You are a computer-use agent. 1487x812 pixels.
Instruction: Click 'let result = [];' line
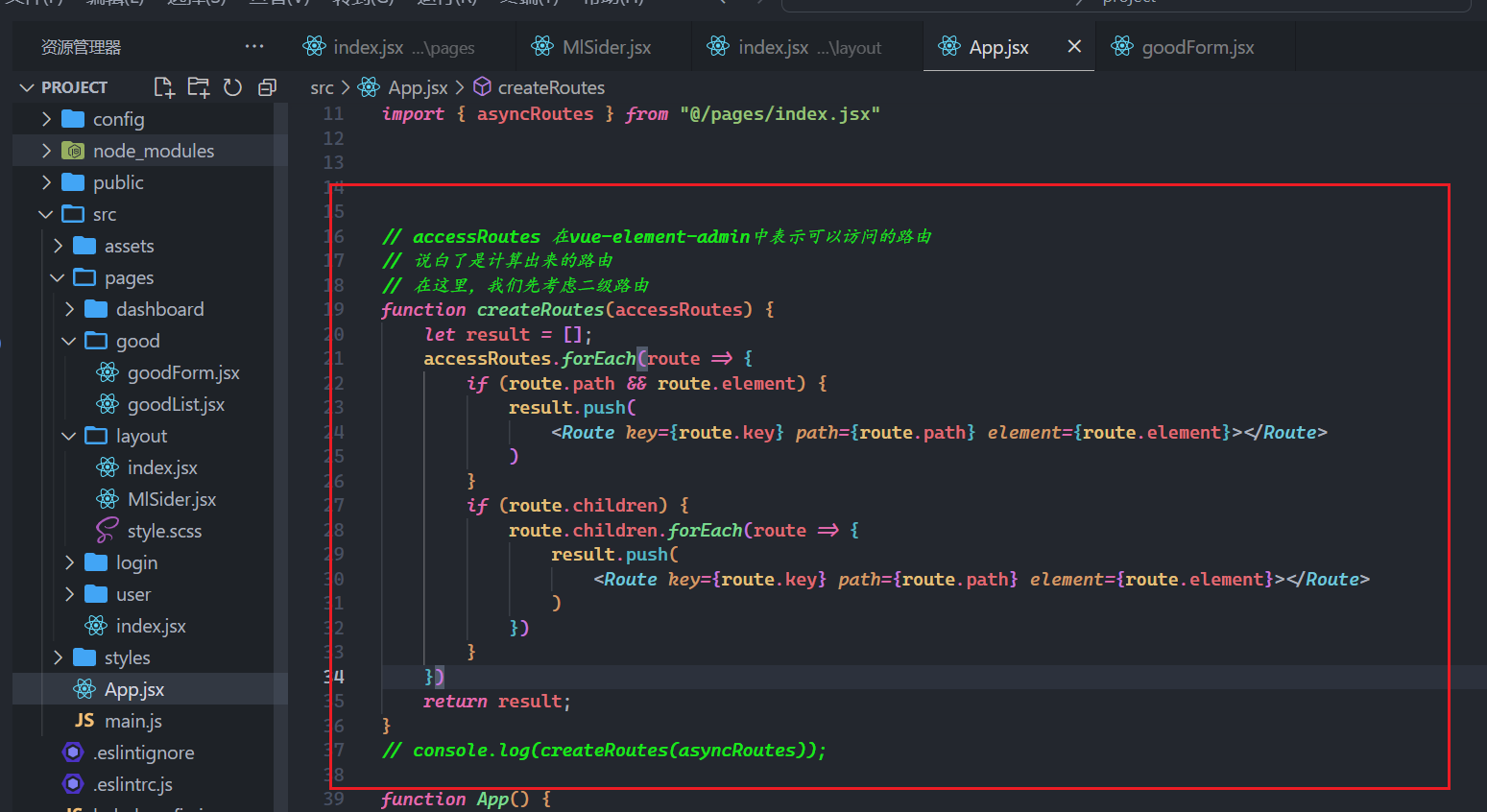pyautogui.click(x=508, y=335)
